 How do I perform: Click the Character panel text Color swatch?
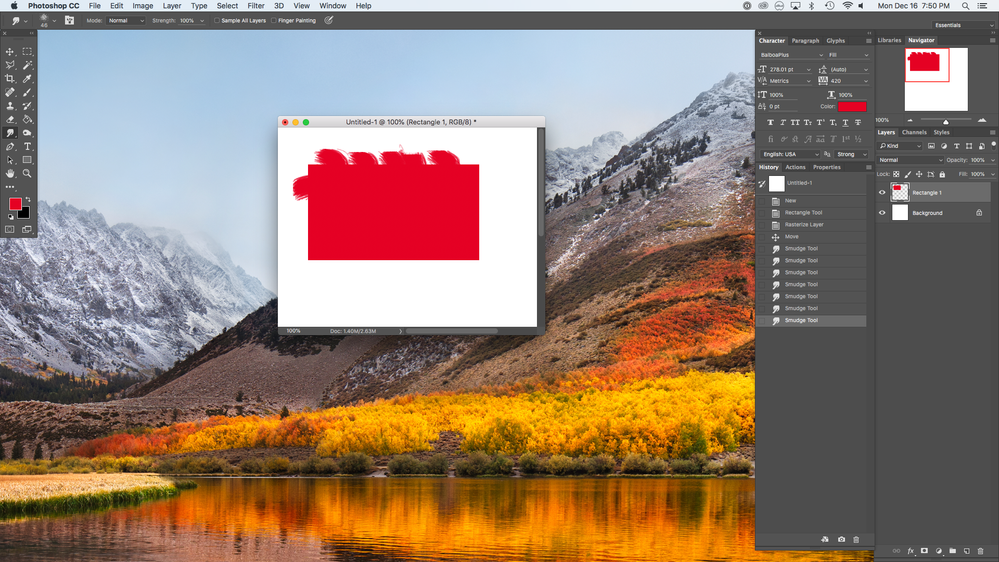pos(852,106)
